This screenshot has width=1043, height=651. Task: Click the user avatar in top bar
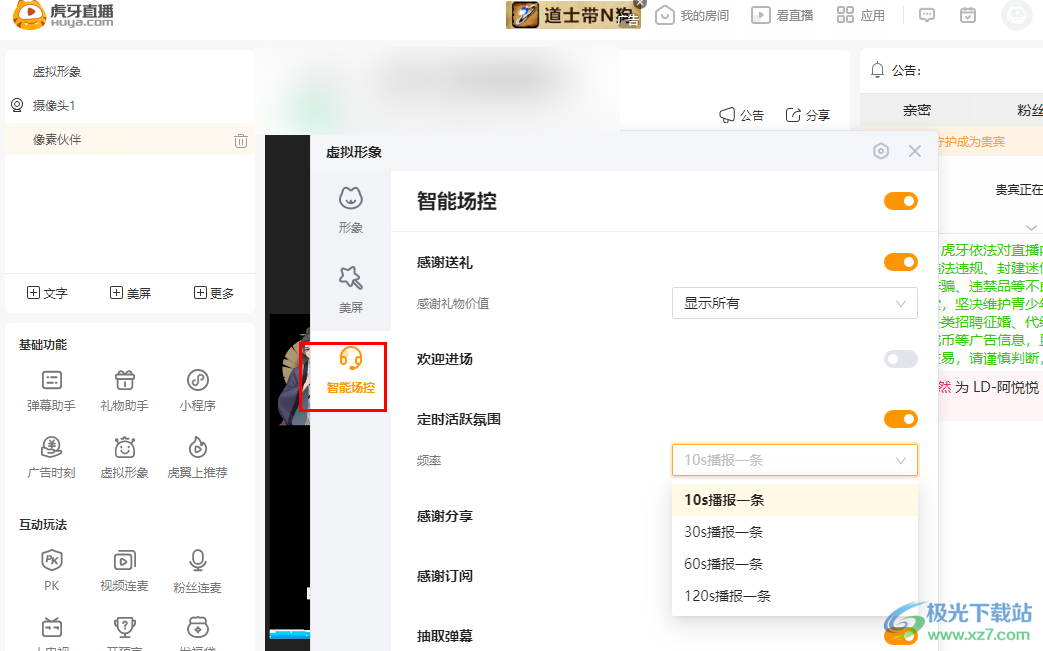[x=1016, y=15]
